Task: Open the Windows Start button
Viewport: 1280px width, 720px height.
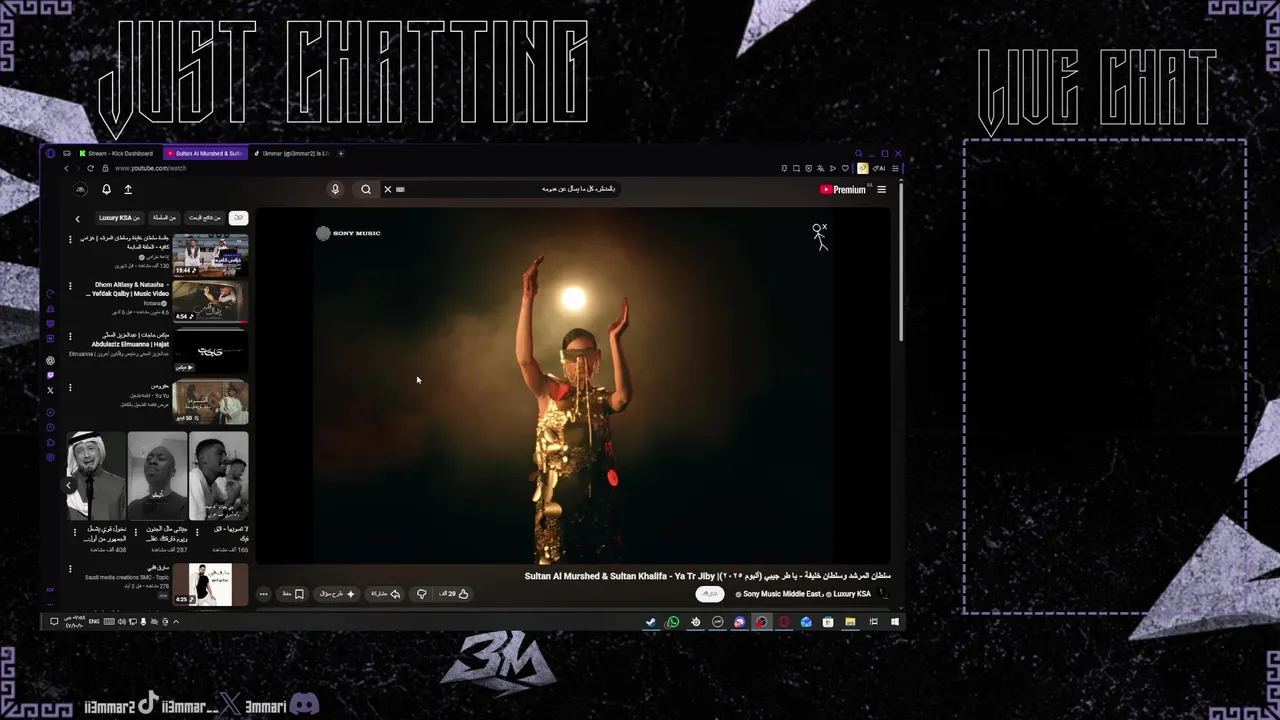Action: click(895, 622)
